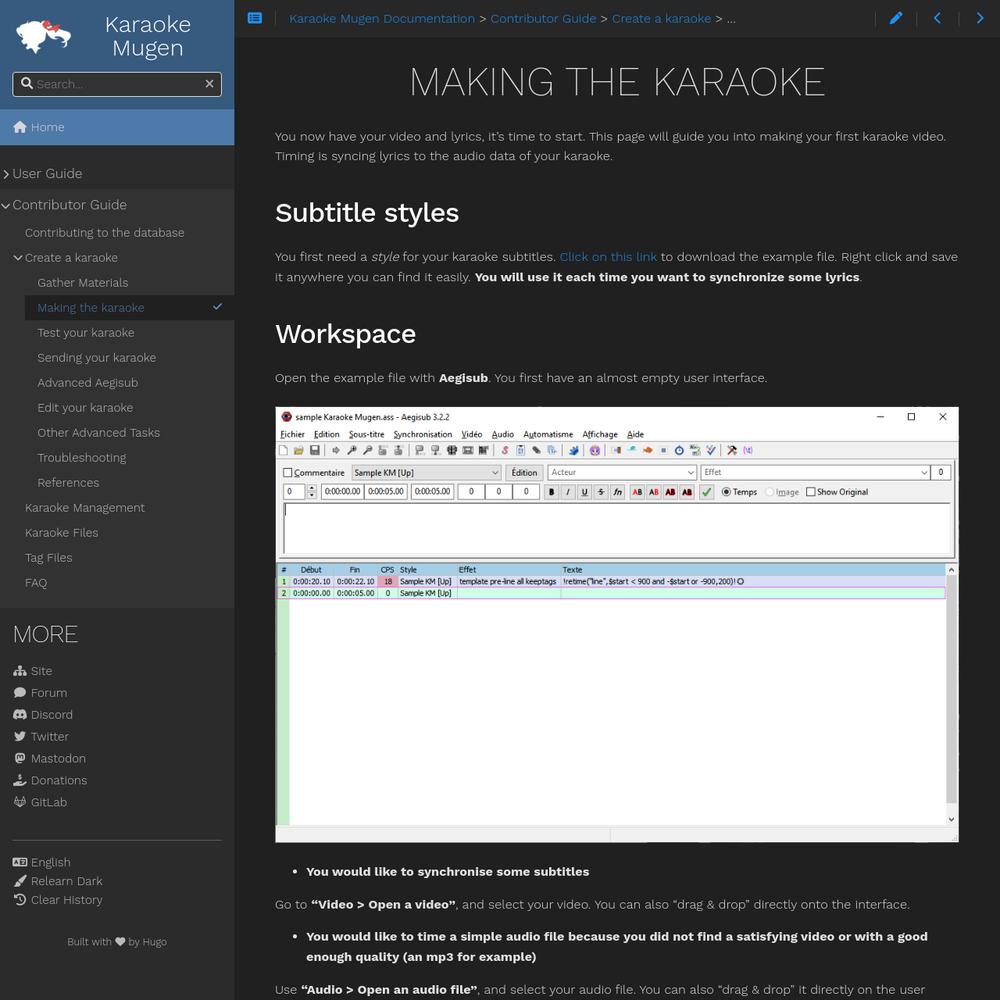The image size is (1000, 1000).
Task: Click Italic I button in Aegisub
Action: (x=568, y=492)
